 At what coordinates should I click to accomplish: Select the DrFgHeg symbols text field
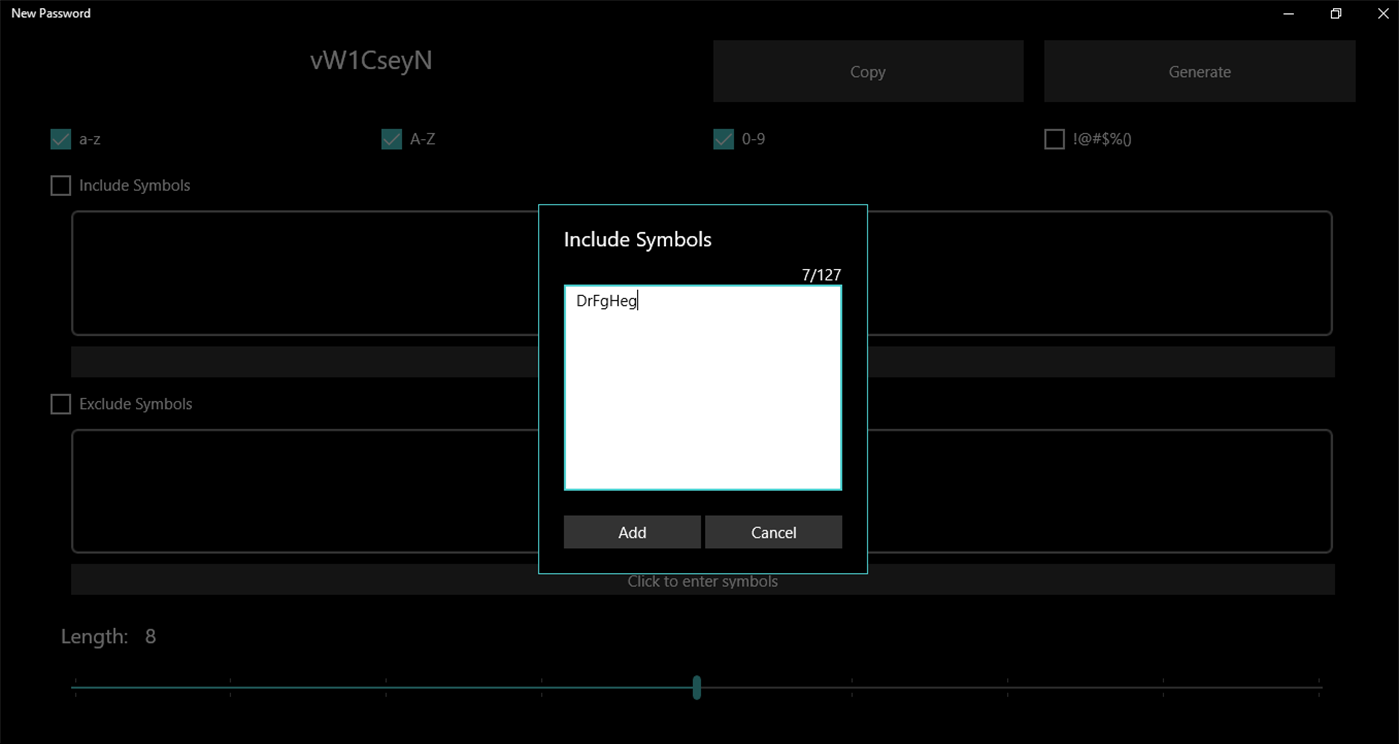tap(702, 387)
